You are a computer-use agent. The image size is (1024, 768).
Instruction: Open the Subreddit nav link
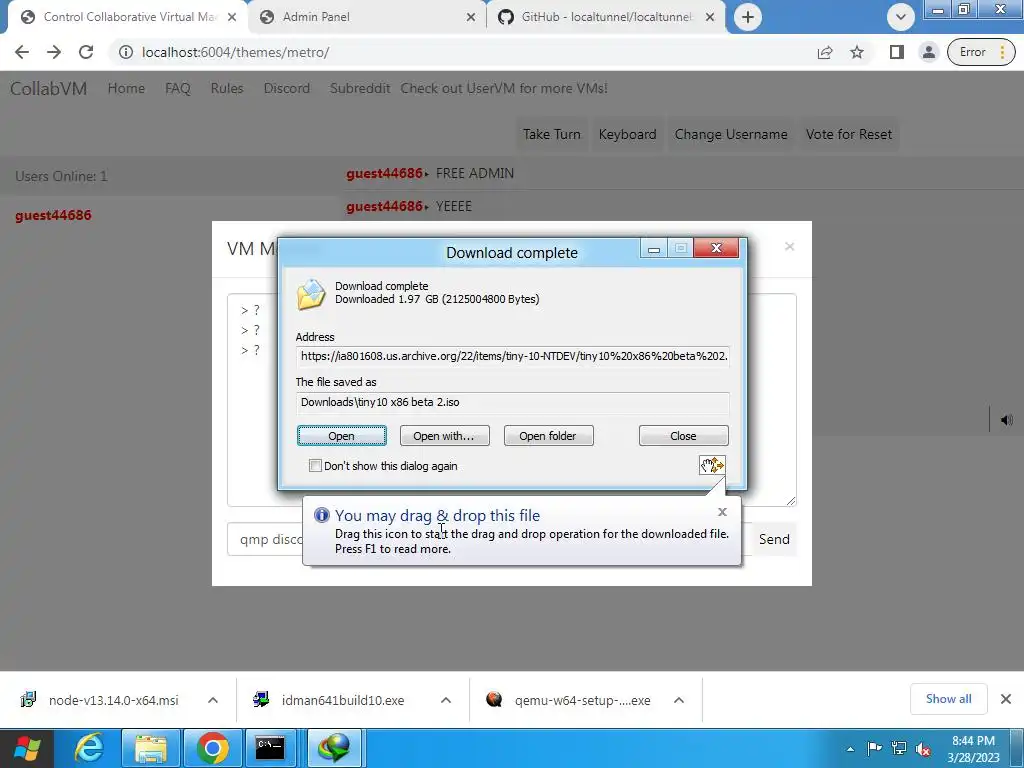point(360,88)
